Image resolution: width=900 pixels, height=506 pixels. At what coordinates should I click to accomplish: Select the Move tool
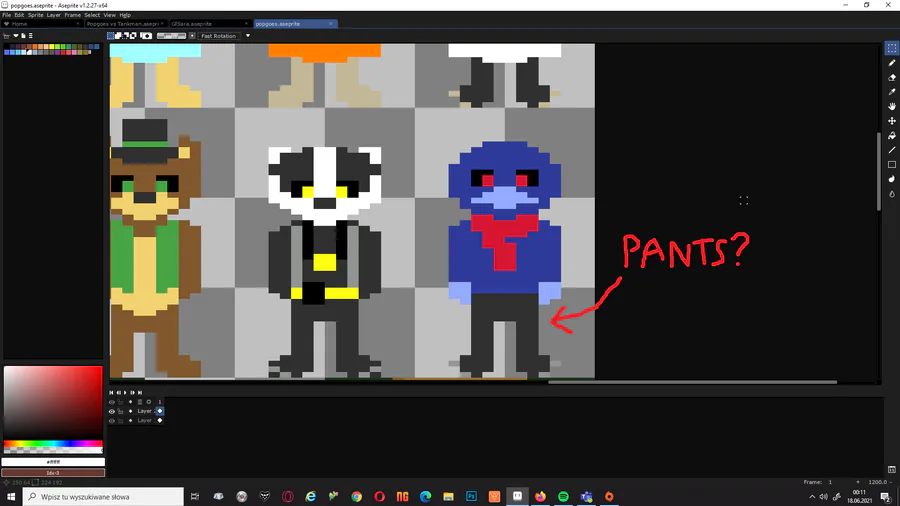pyautogui.click(x=891, y=121)
